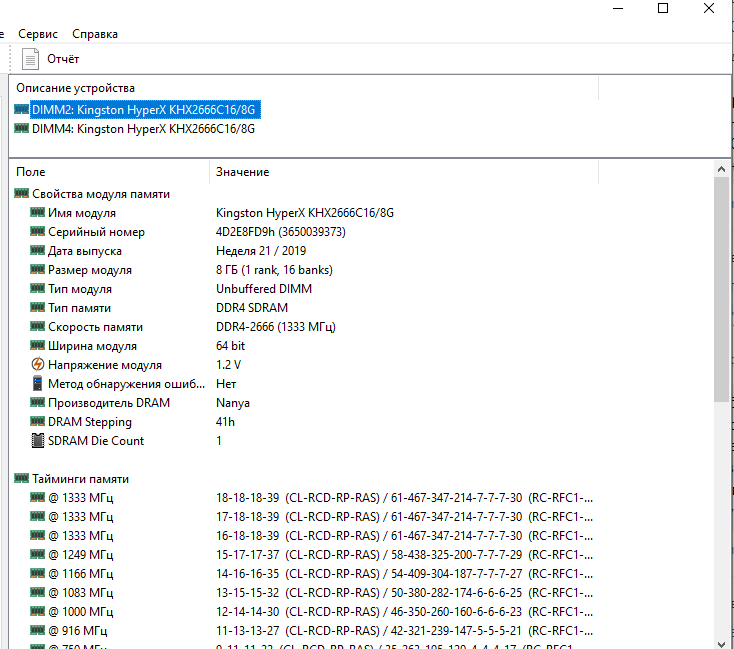Select the SDRAM Die Count field label
The width and height of the screenshot is (734, 649).
click(96, 441)
